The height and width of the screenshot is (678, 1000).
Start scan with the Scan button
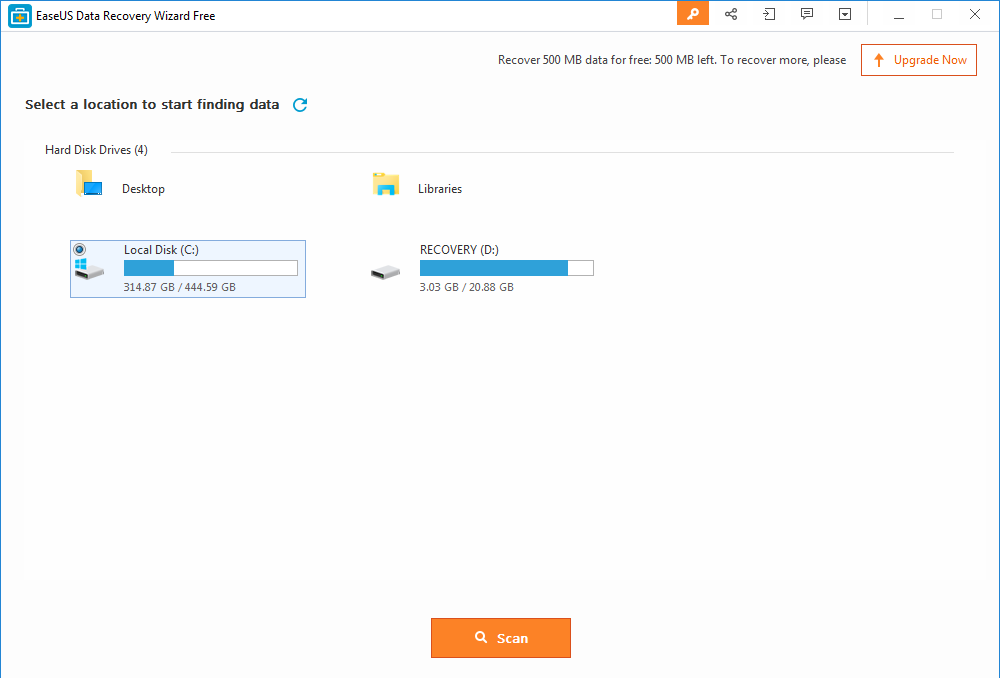point(501,638)
